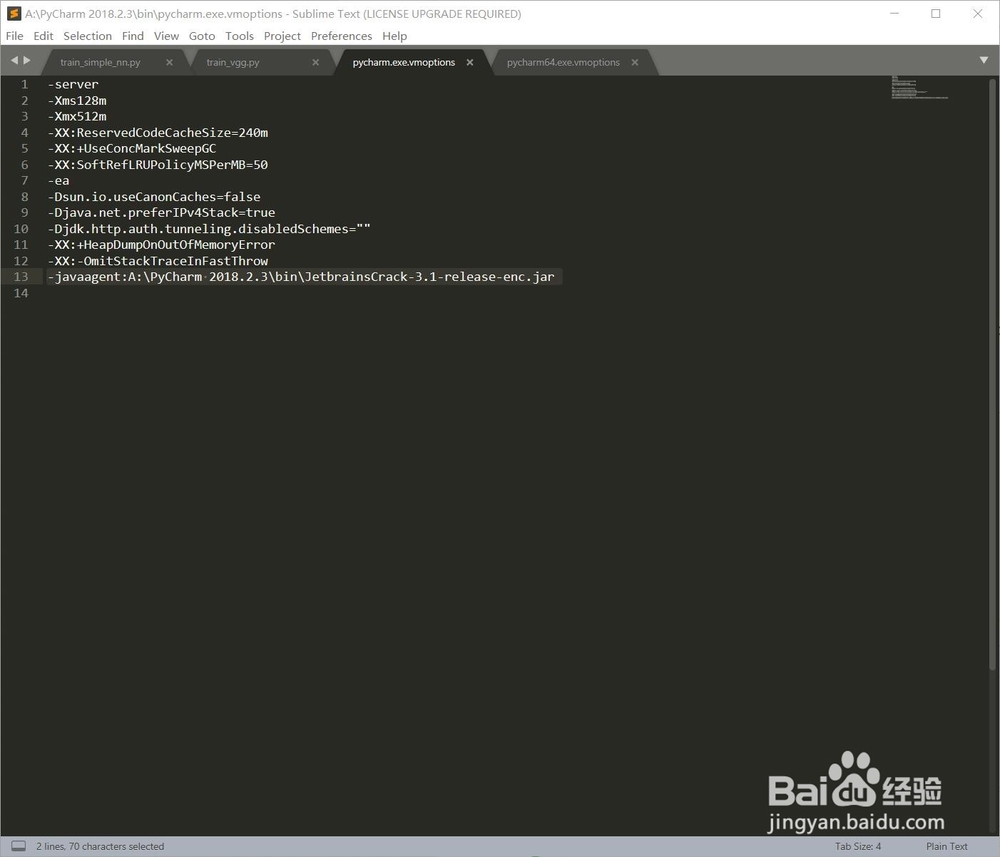
Task: Toggle the side bar switcher icon in status bar
Action: tap(18, 846)
